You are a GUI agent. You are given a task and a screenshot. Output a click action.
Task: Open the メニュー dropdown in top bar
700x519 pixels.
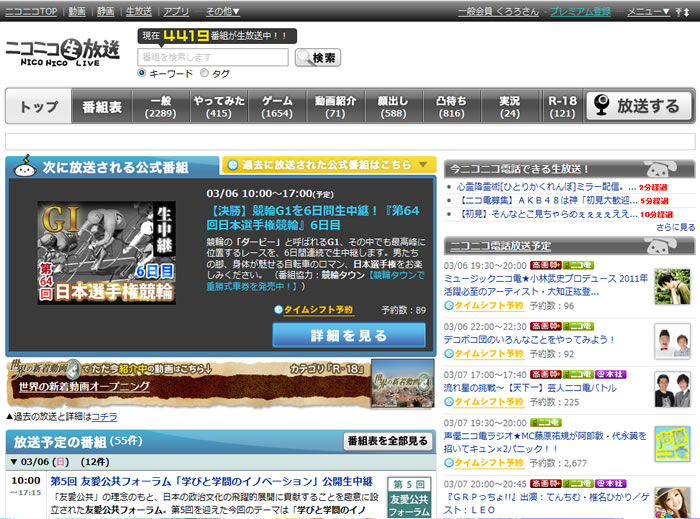[x=648, y=12]
